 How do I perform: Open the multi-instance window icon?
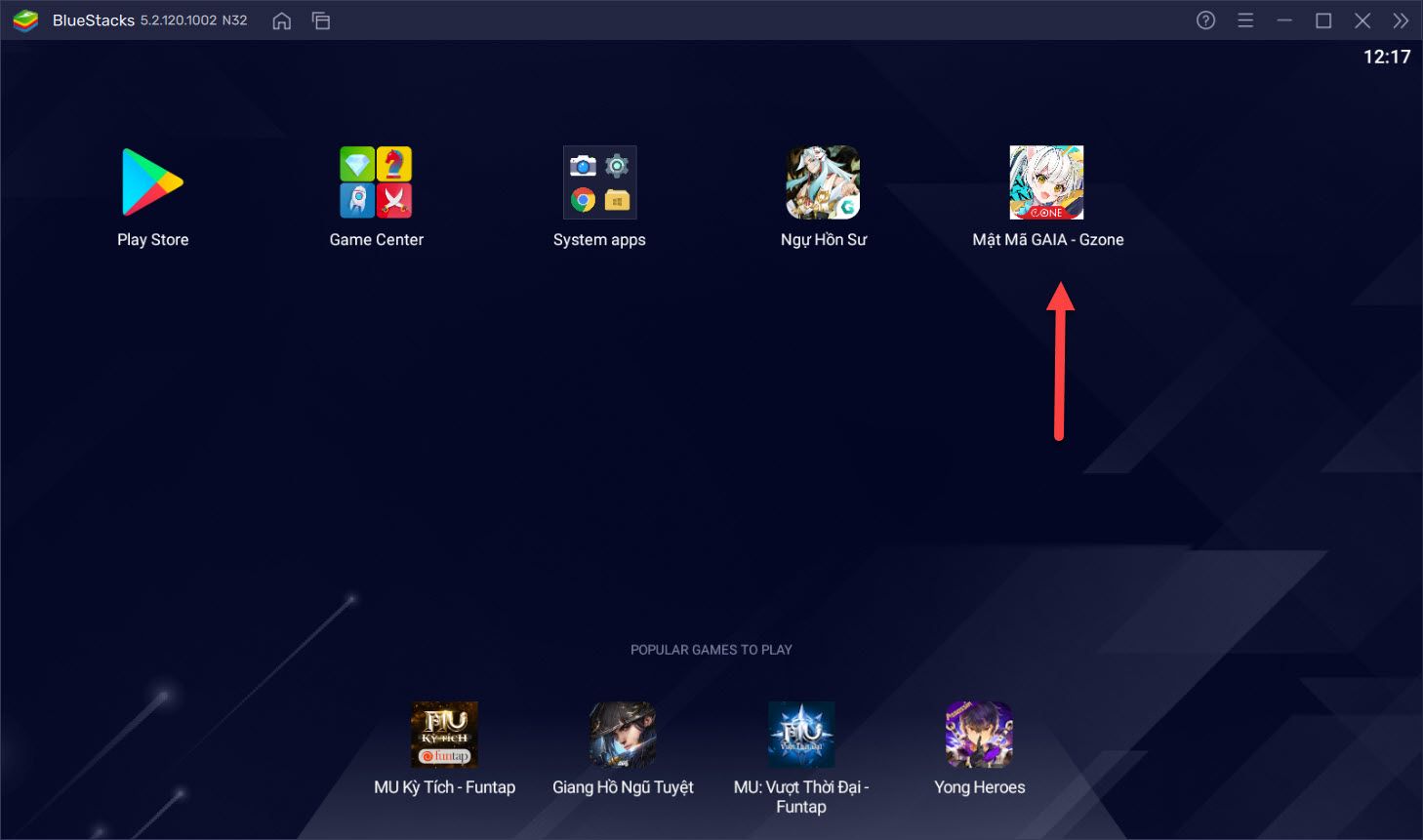pos(321,20)
